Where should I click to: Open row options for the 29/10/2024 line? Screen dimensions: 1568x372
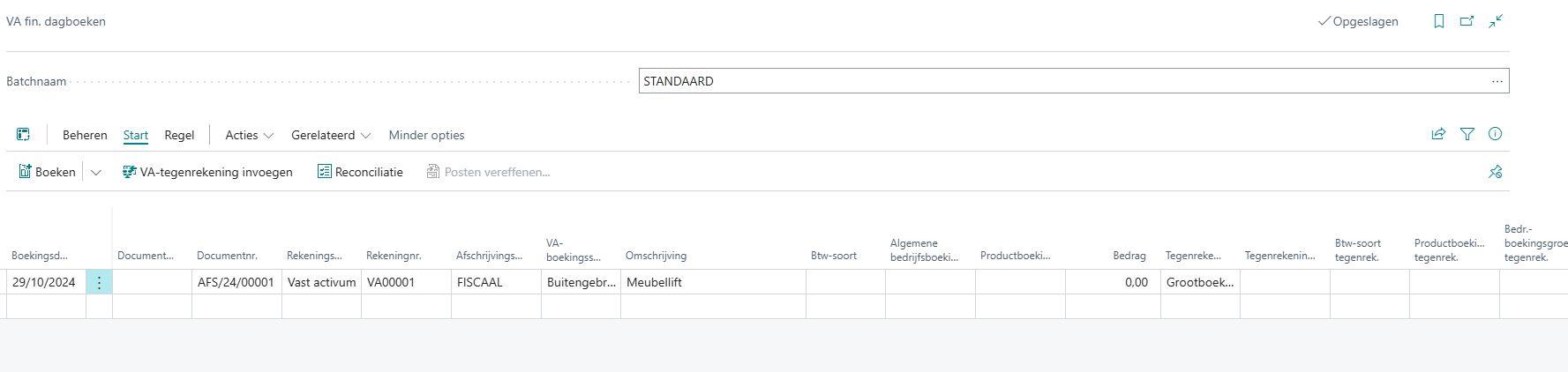99,282
